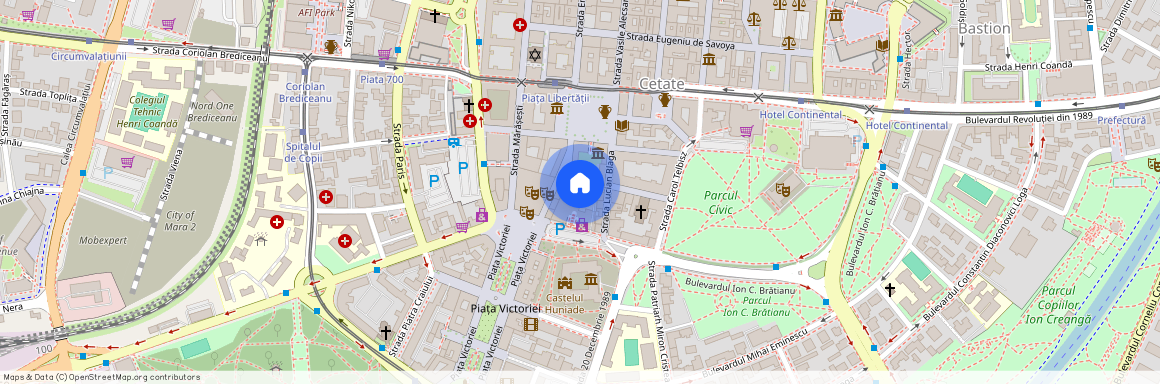Click the hospital cross near Strada Eugeniu de Savoya top
1160x384 pixels.
[x=520, y=24]
